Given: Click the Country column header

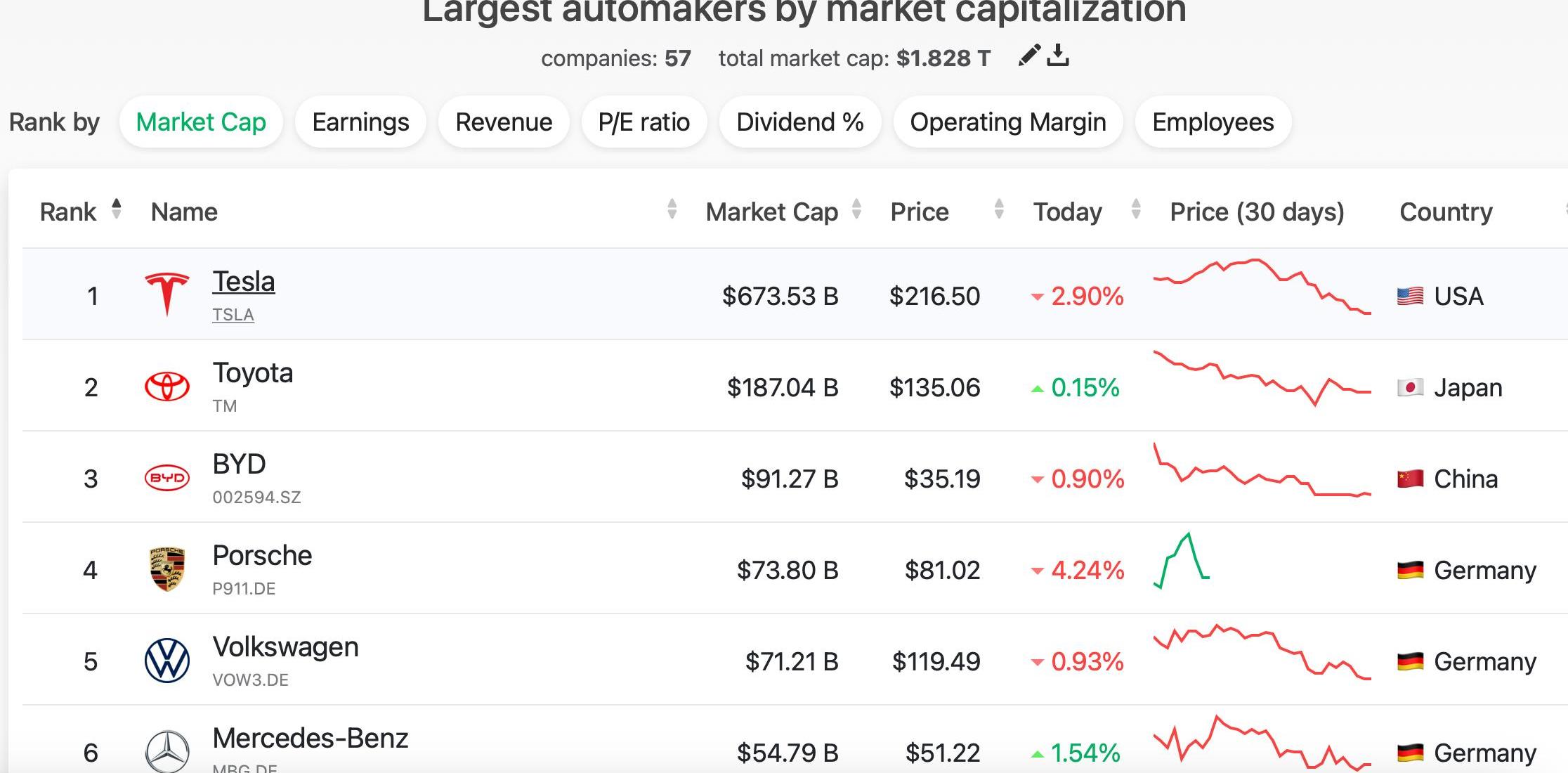Looking at the screenshot, I should pos(1446,212).
